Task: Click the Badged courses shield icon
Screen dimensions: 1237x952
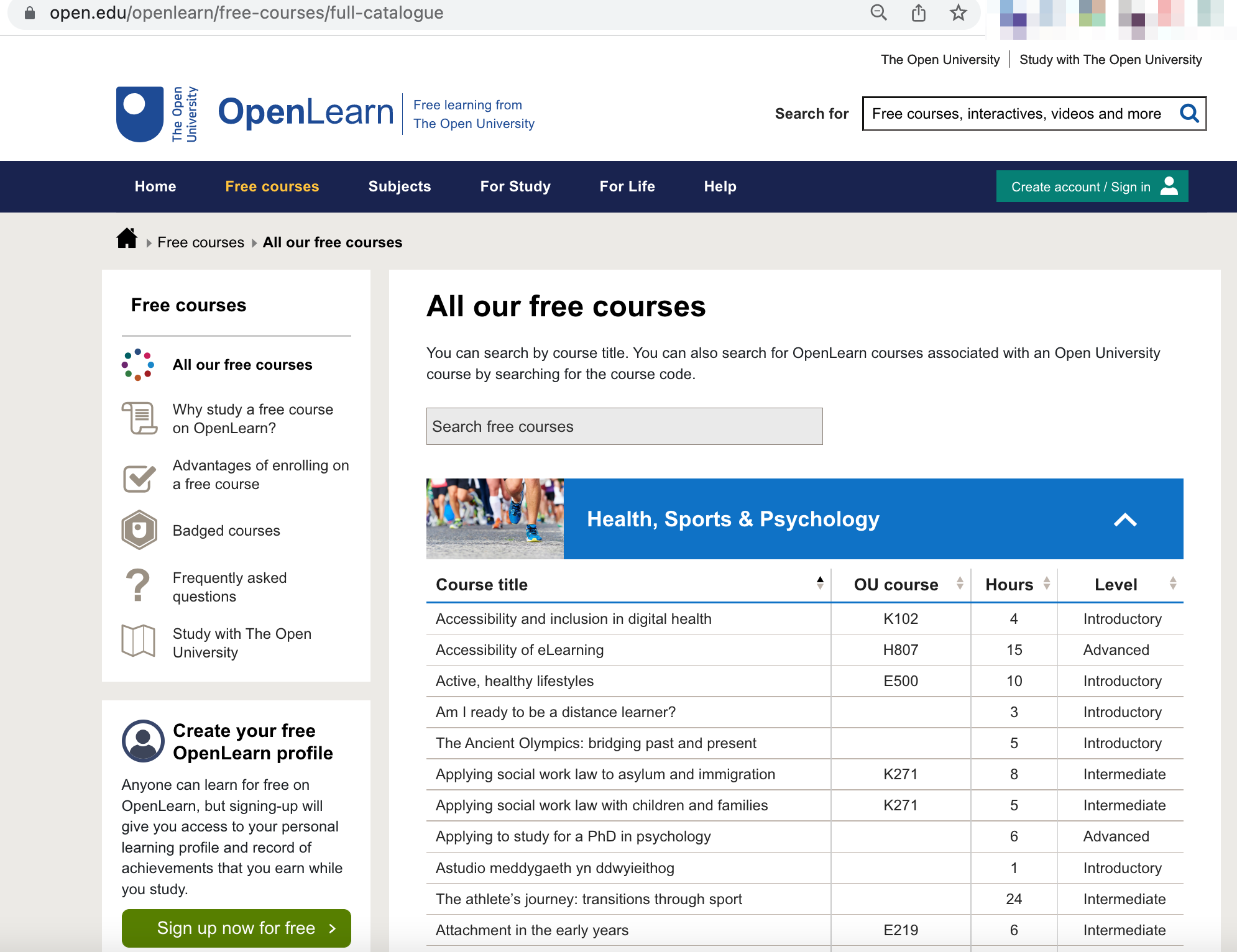Action: (138, 529)
